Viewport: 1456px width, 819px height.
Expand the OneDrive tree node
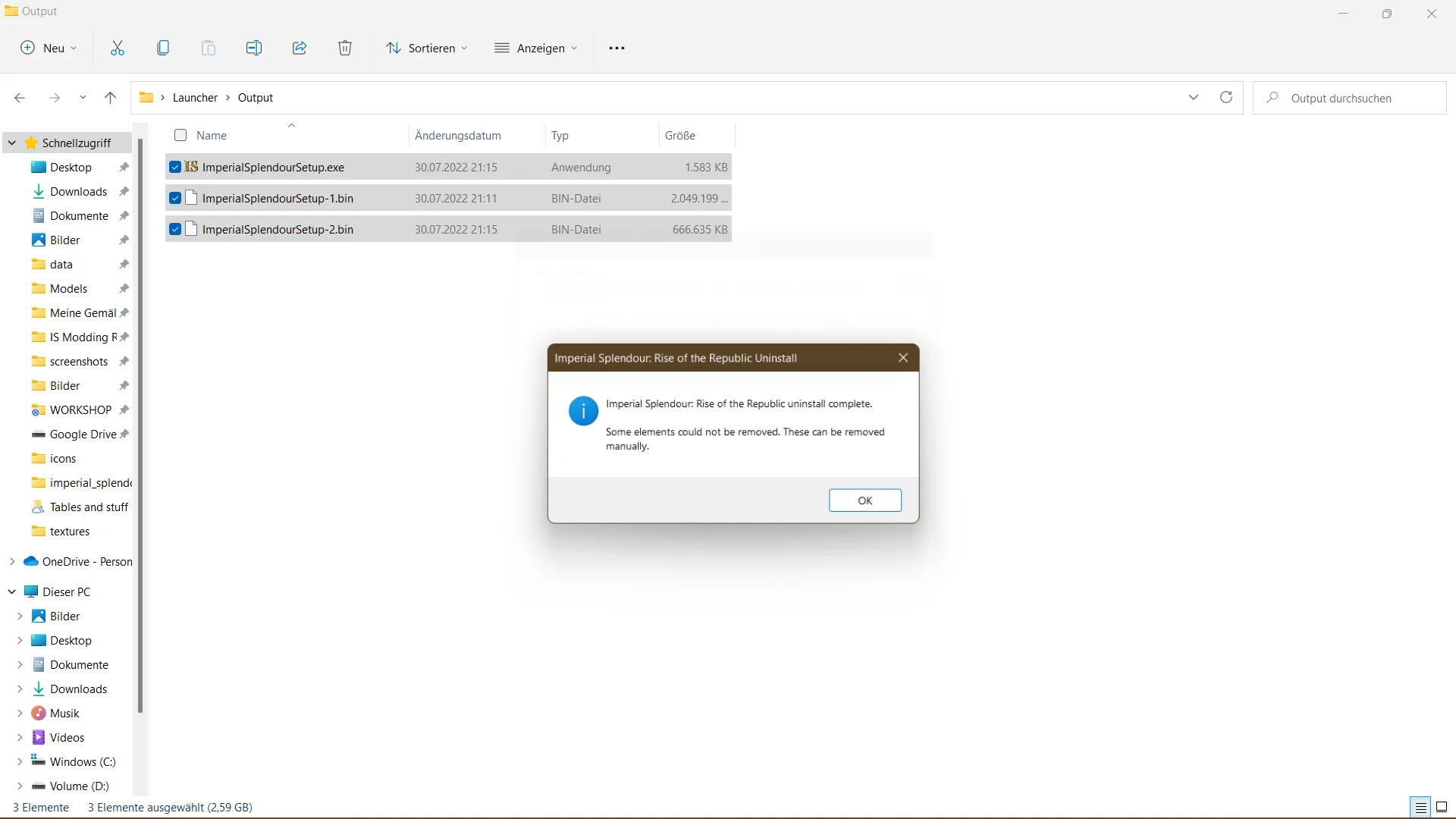(x=12, y=562)
